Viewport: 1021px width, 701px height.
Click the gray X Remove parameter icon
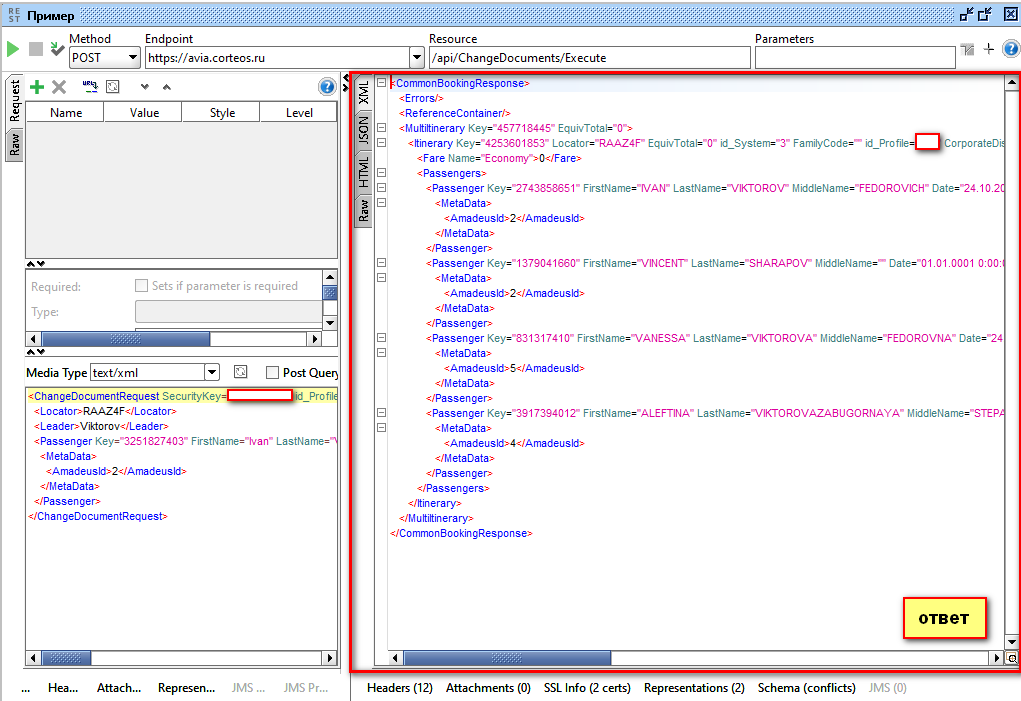click(59, 87)
